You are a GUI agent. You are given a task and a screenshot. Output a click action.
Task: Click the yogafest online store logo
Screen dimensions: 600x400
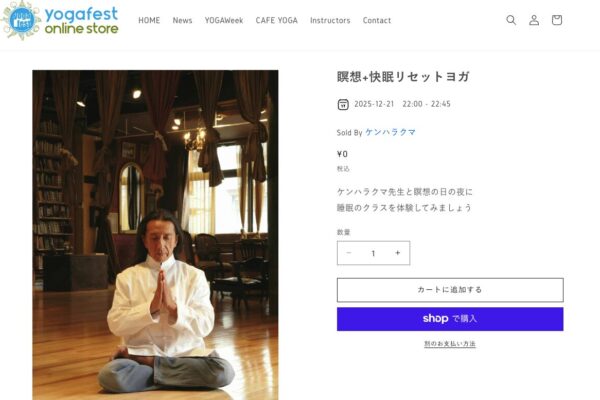[x=60, y=21]
